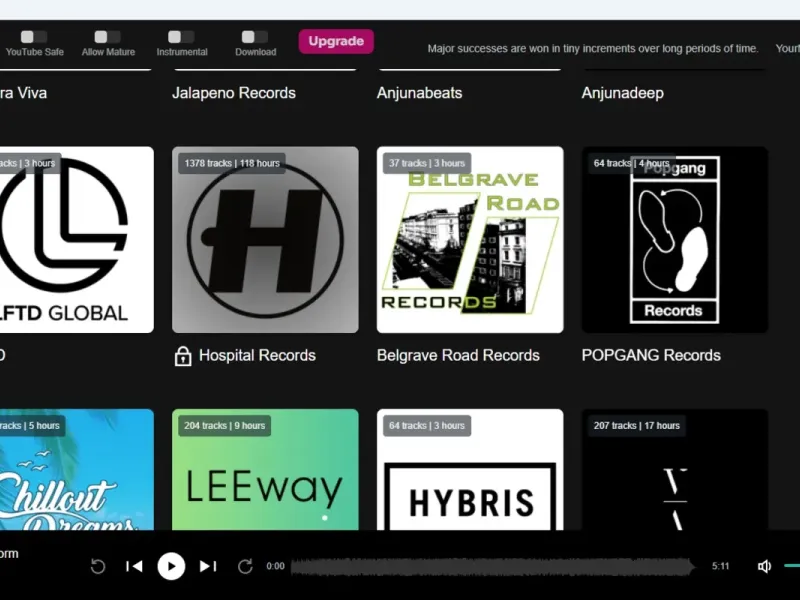Start playback with the play button
800x600 pixels.
pos(171,566)
